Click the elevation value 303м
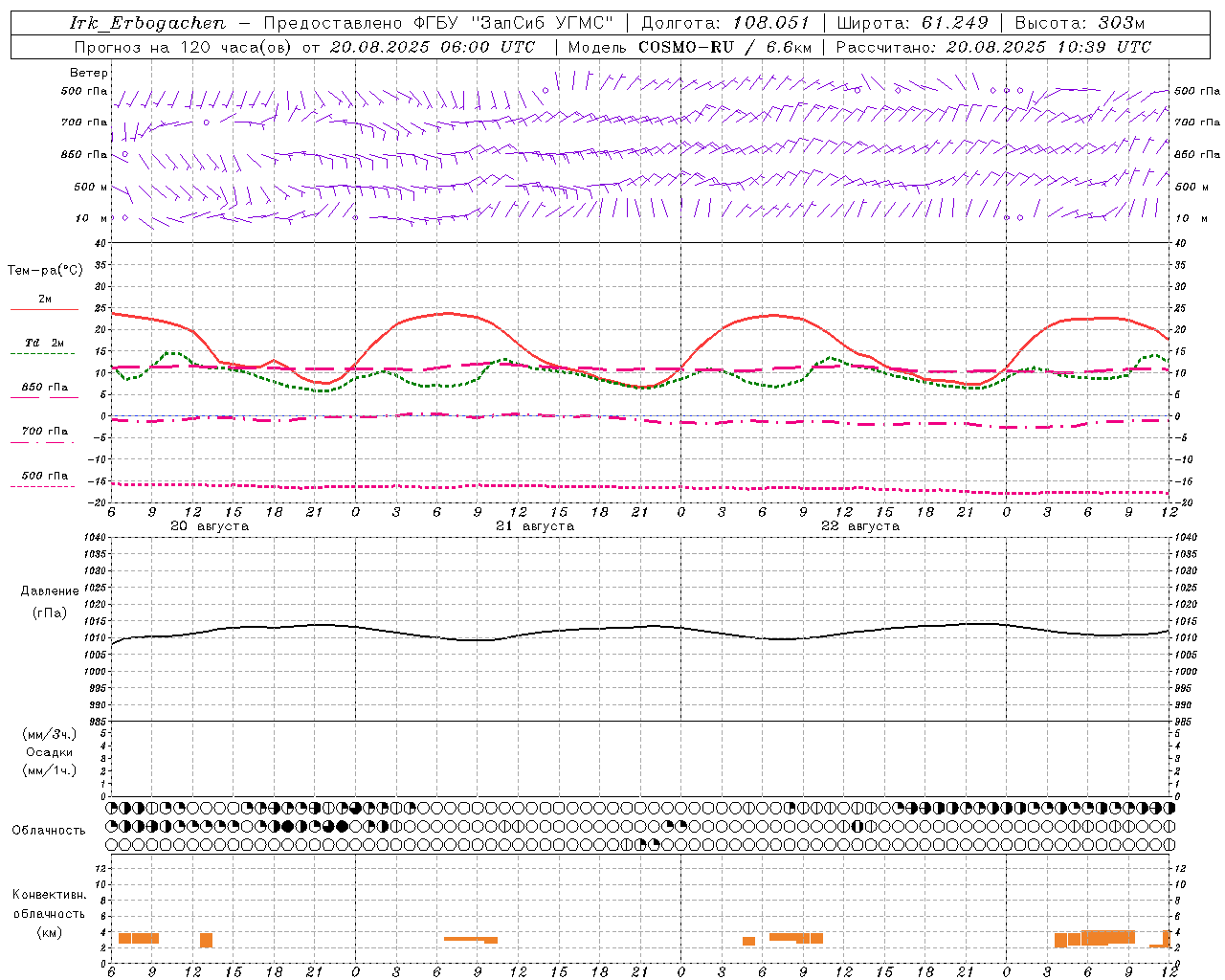The height and width of the screenshot is (980, 1225). [x=1121, y=23]
